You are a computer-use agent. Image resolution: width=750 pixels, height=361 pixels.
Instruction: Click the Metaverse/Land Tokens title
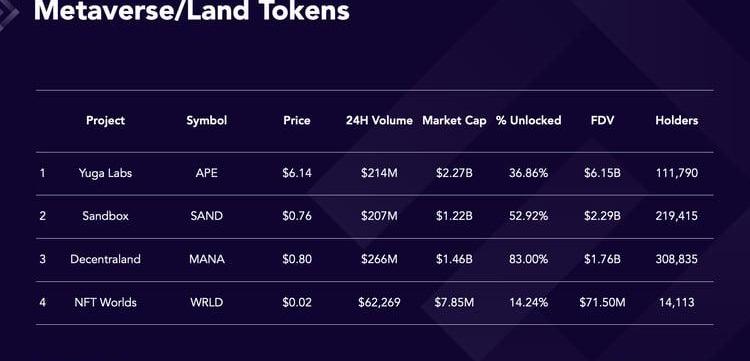[191, 11]
